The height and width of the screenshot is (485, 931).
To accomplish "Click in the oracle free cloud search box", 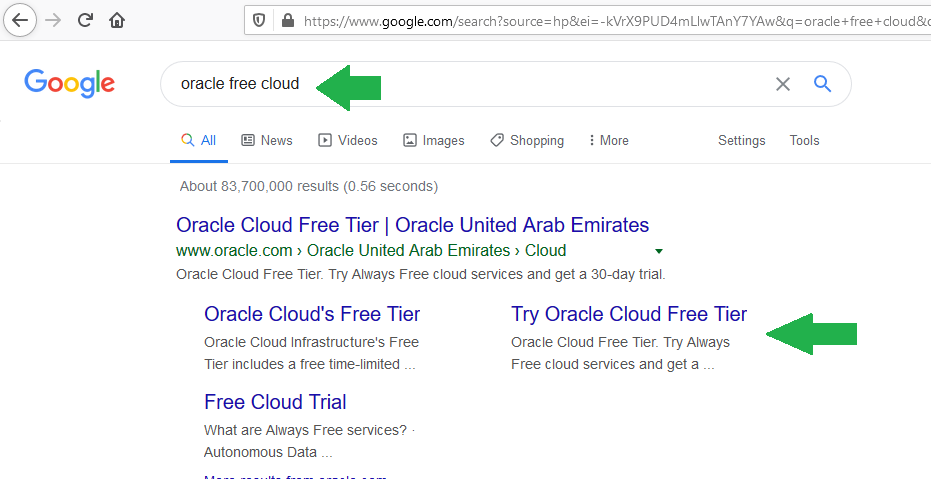I will tap(463, 84).
